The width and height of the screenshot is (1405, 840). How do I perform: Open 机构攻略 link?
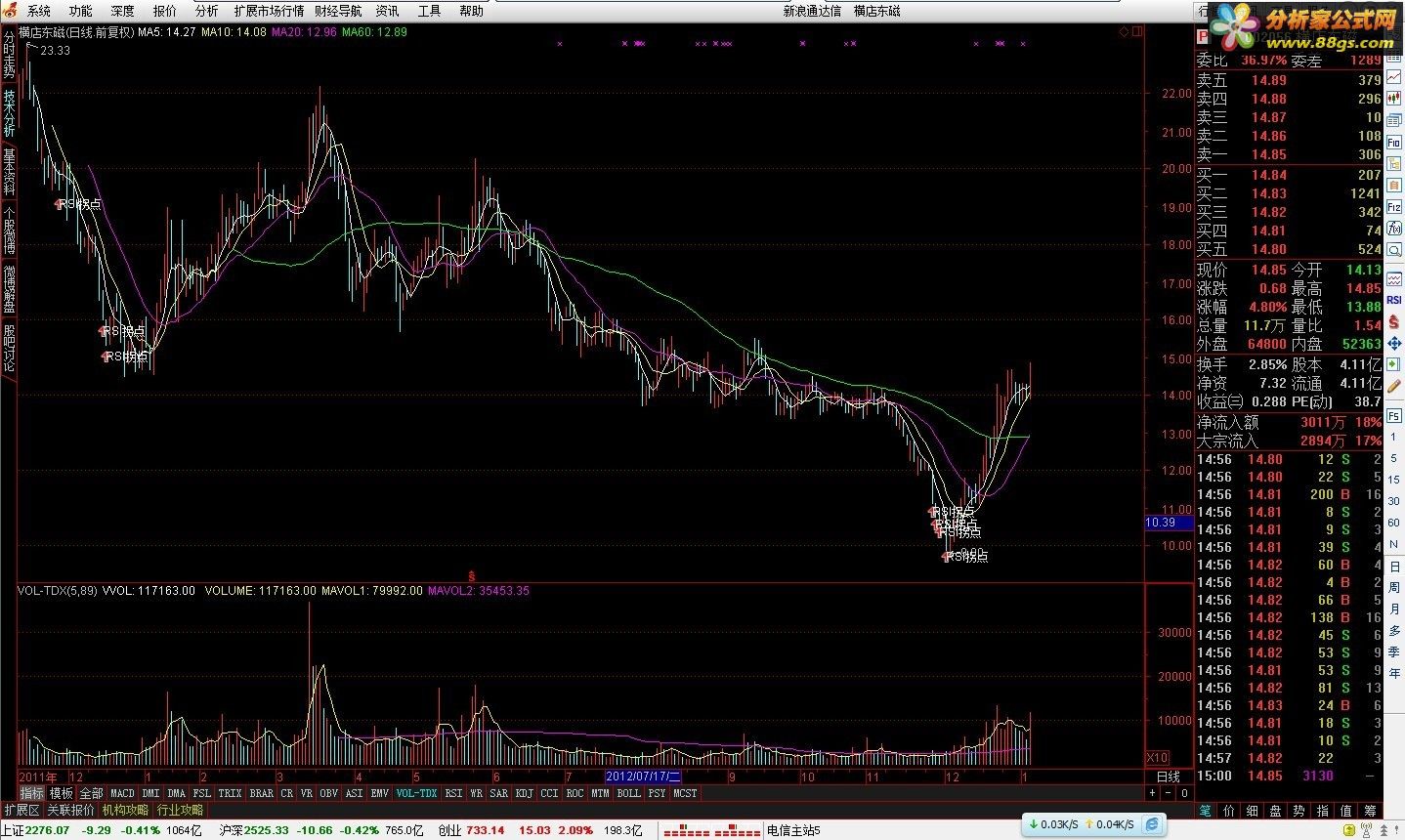click(x=125, y=810)
